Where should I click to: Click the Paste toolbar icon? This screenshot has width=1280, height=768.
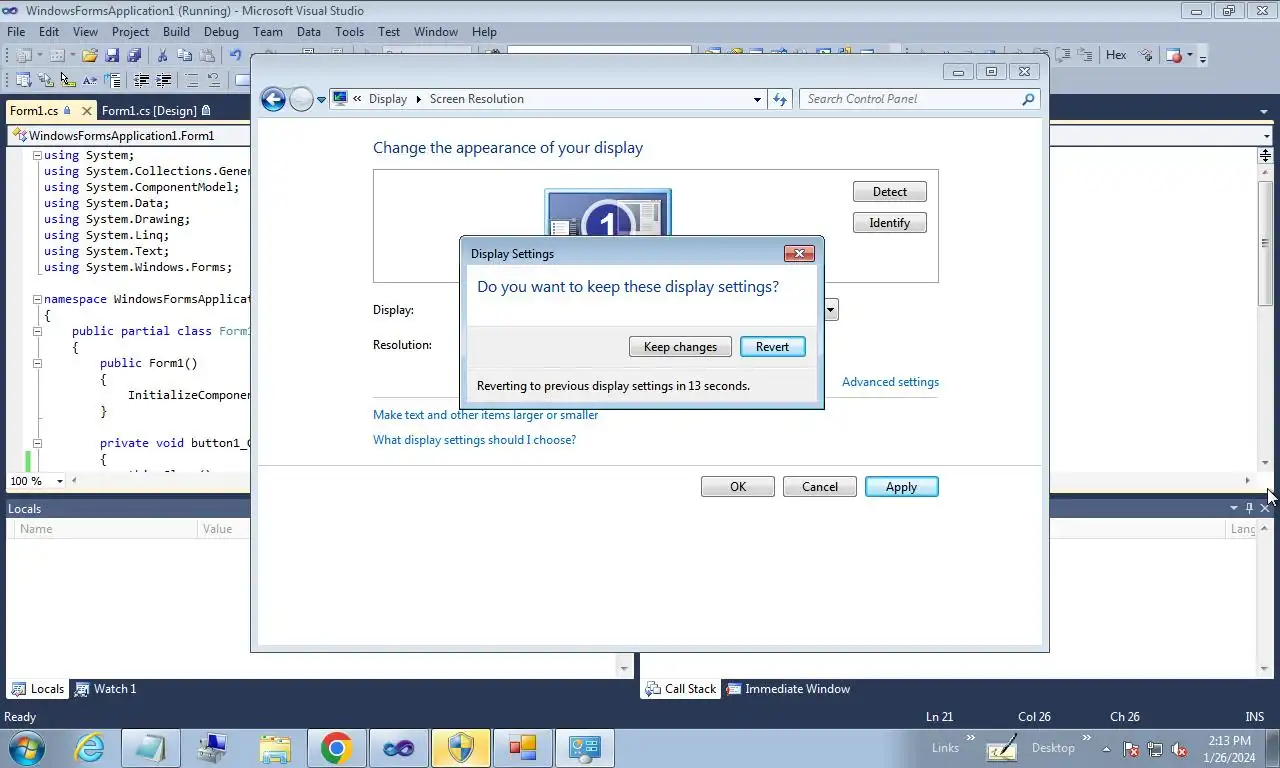[x=207, y=55]
